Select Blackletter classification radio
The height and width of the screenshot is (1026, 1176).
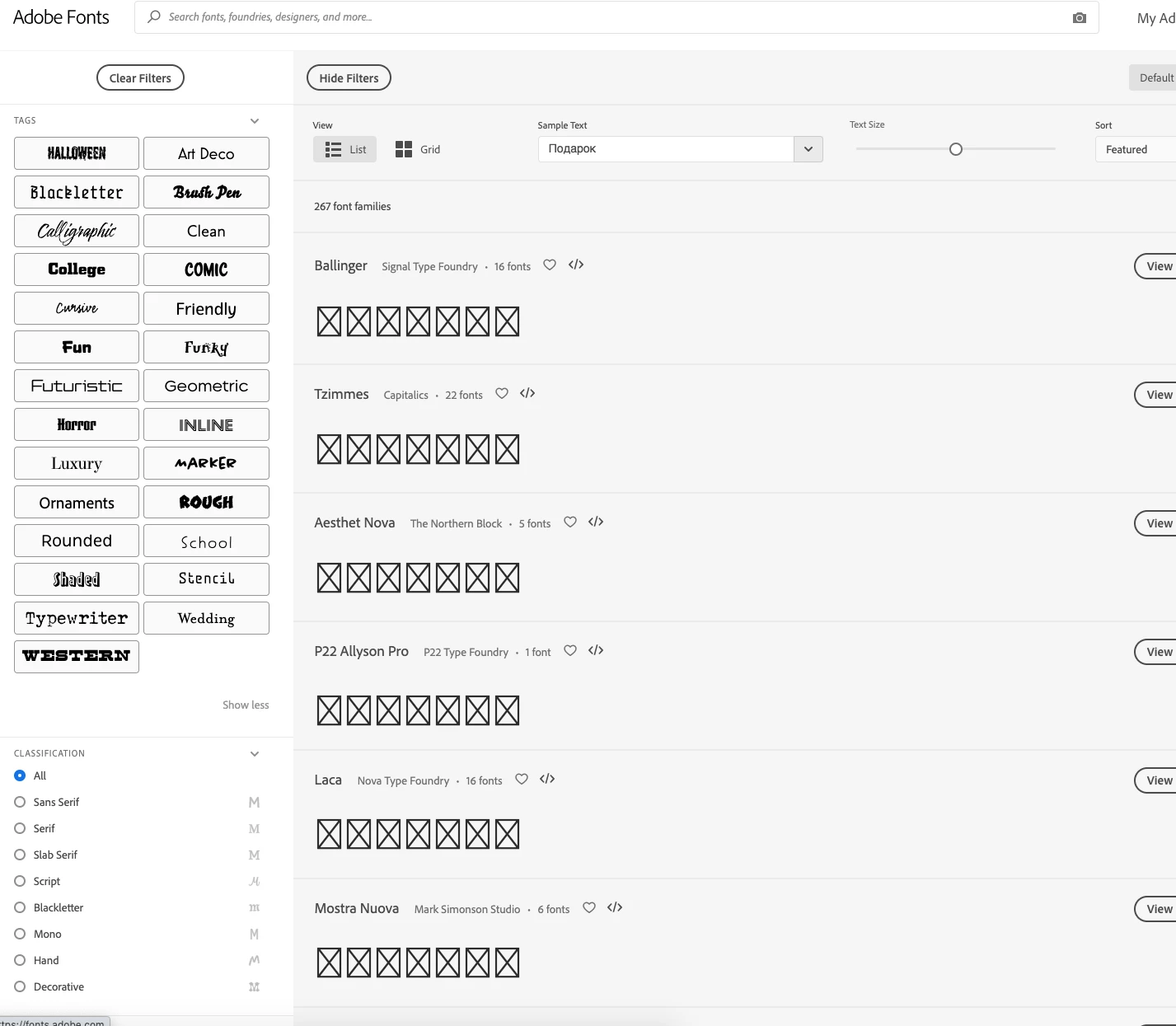click(20, 907)
